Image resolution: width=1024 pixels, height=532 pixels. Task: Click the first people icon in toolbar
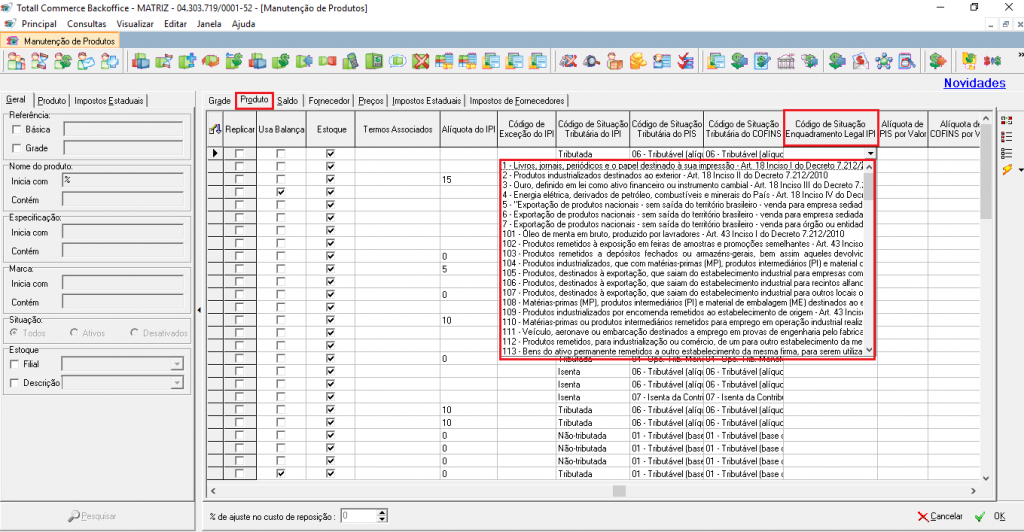coord(17,62)
